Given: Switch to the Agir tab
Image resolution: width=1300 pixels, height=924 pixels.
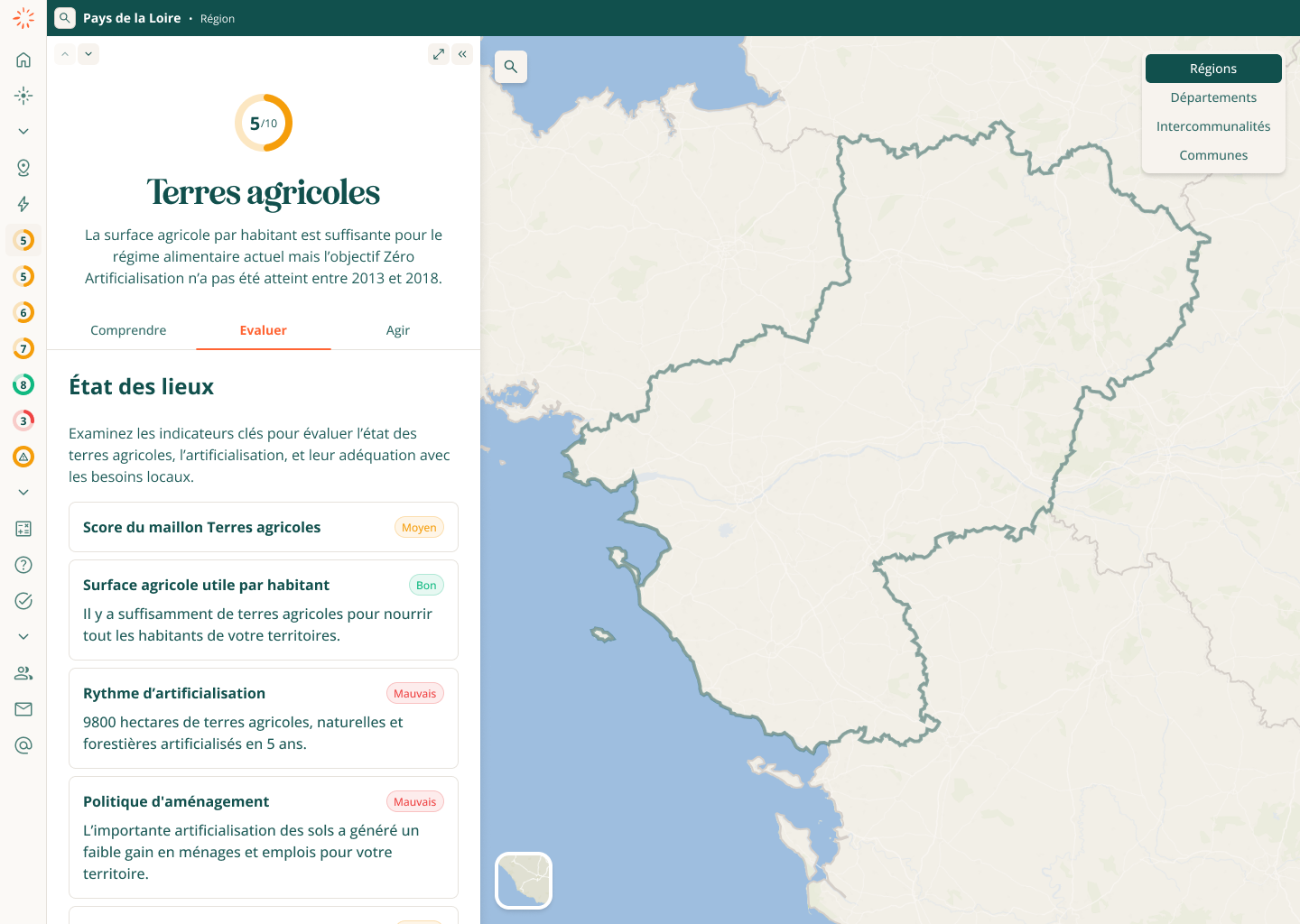Looking at the screenshot, I should (398, 330).
